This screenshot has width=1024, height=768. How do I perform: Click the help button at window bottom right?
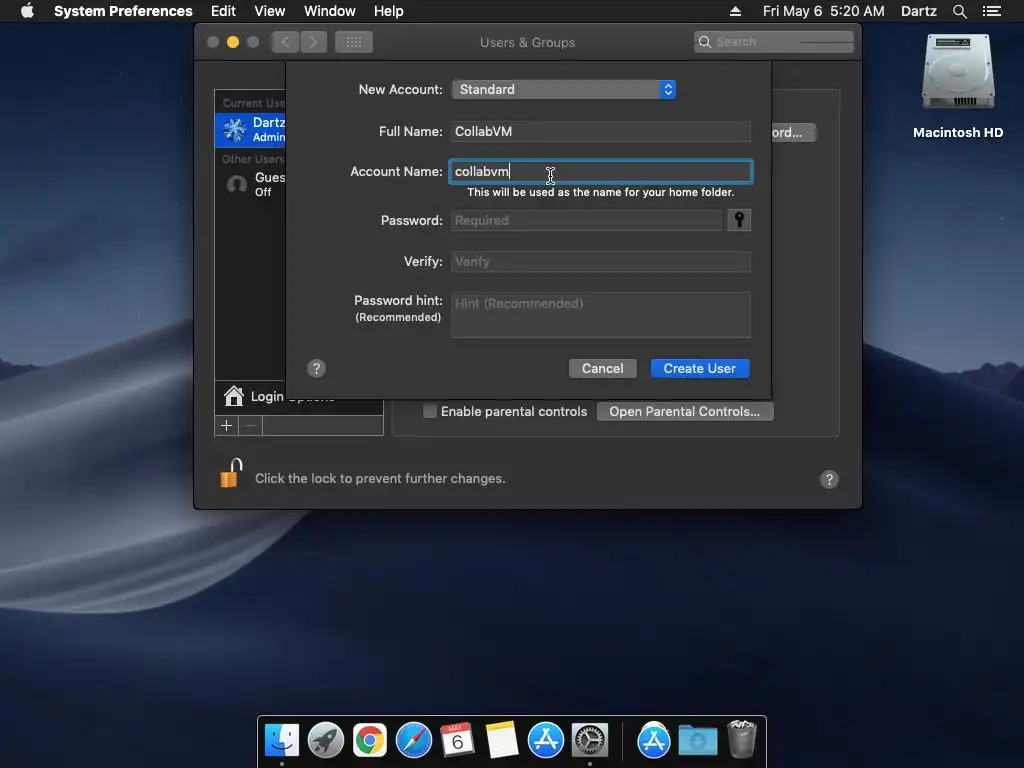[829, 479]
